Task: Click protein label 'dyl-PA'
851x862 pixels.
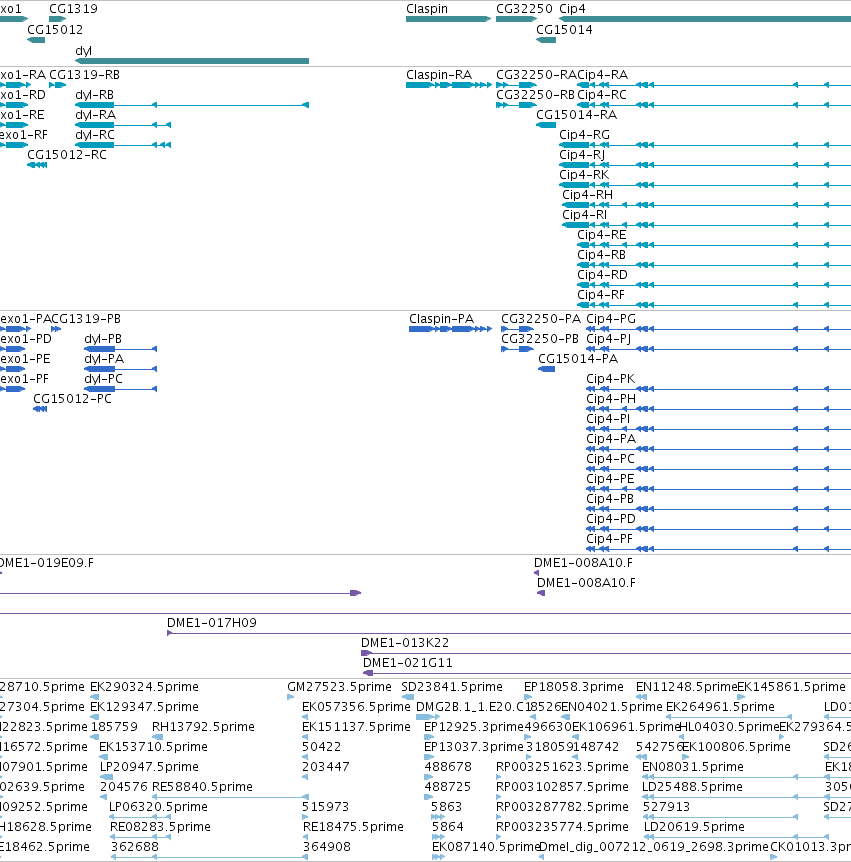Action: (x=104, y=359)
